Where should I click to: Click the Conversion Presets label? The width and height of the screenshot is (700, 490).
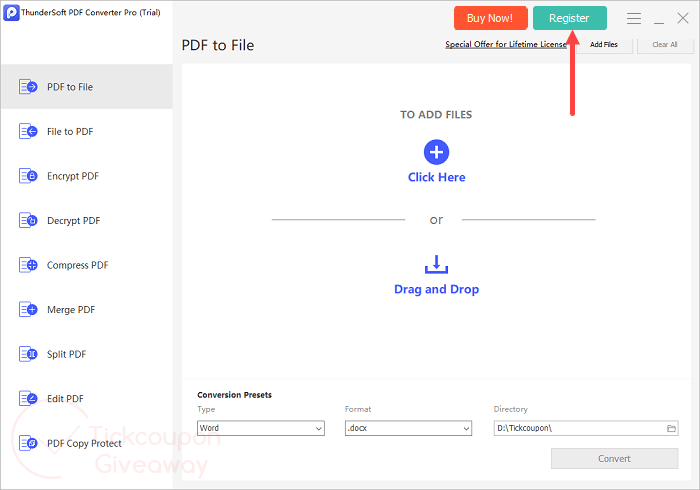click(234, 395)
